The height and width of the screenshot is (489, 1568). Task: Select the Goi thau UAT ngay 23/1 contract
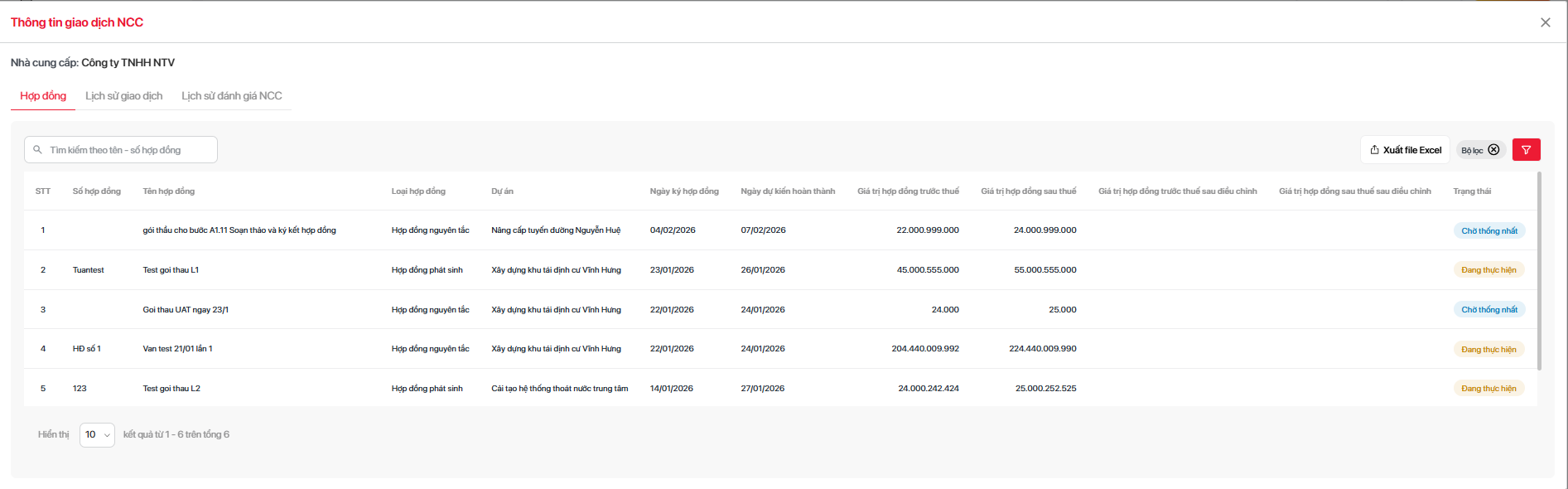[186, 310]
